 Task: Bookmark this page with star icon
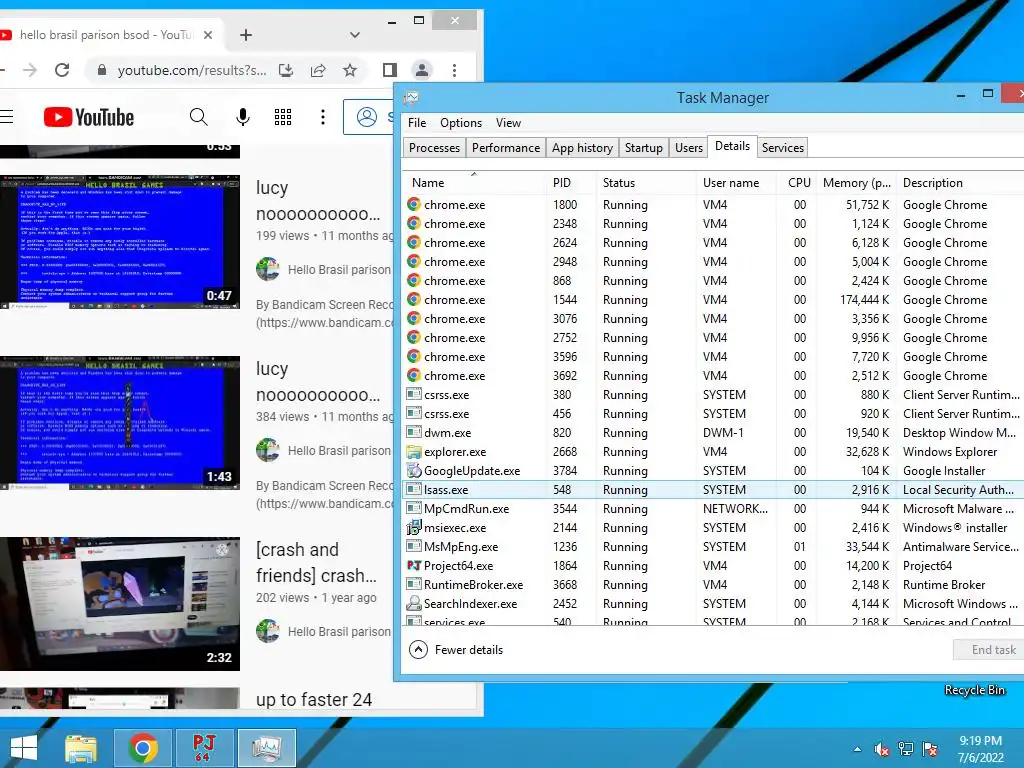[x=350, y=70]
